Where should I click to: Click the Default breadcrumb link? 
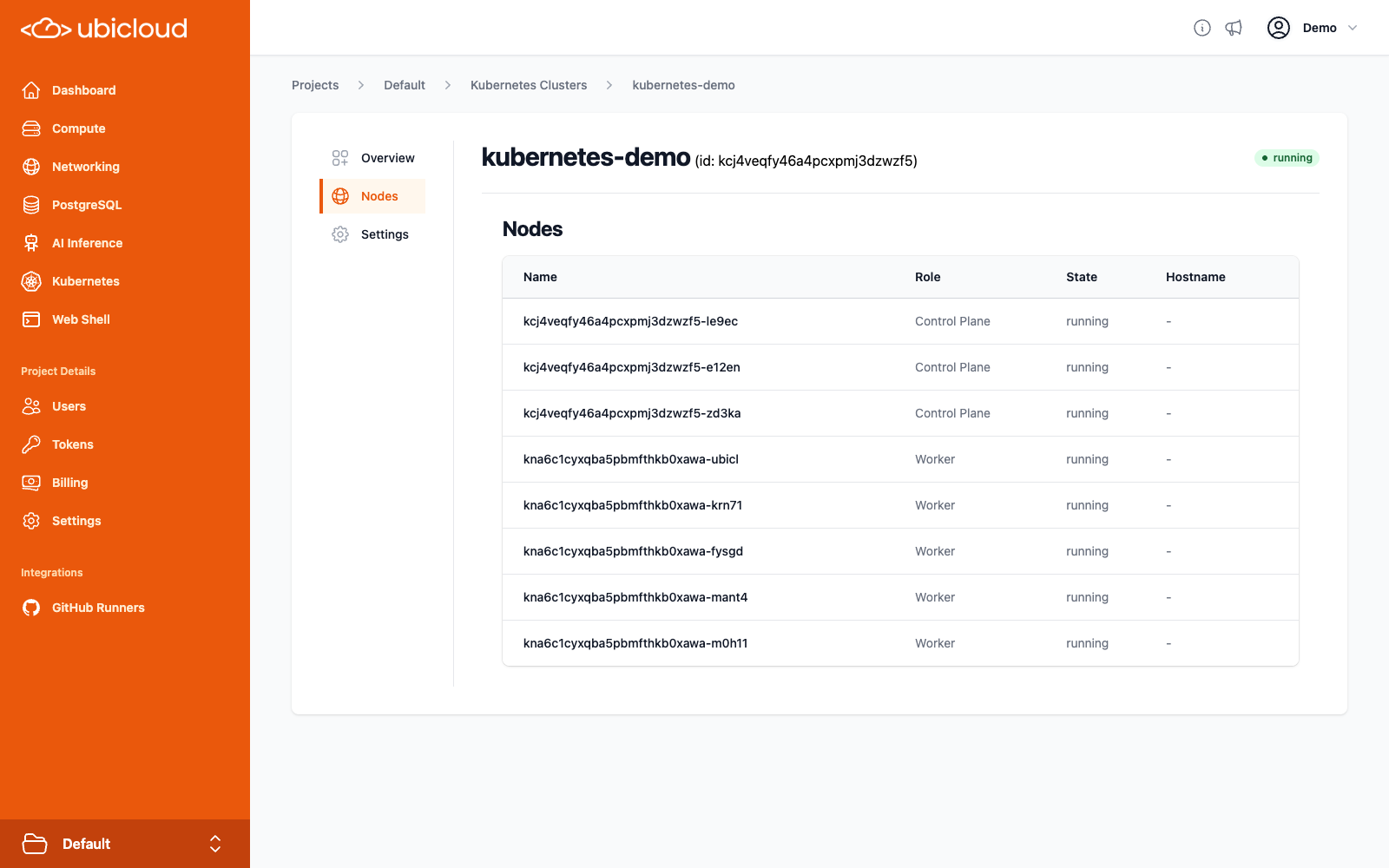(x=405, y=85)
